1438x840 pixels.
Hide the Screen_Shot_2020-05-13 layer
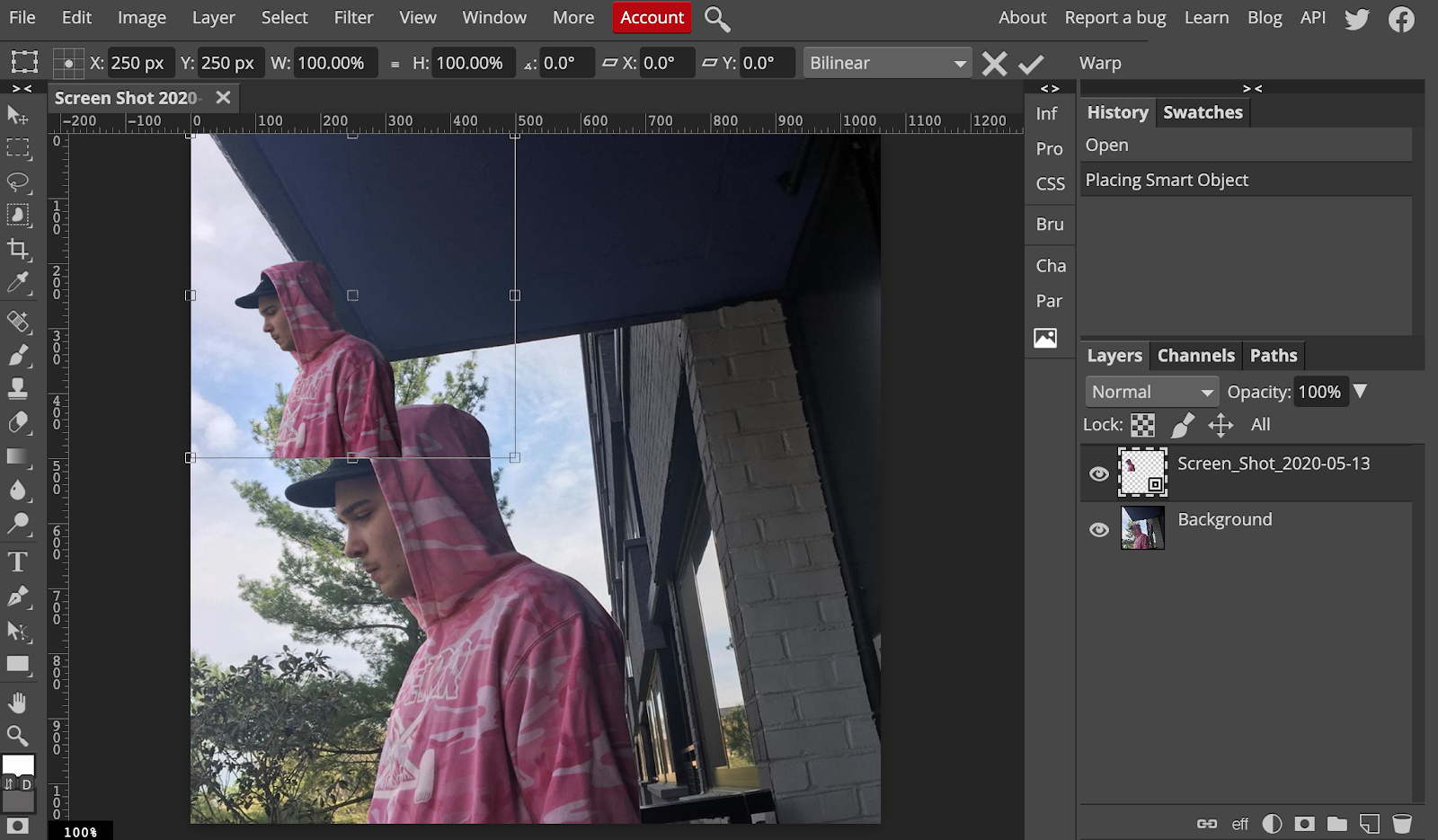click(1098, 473)
